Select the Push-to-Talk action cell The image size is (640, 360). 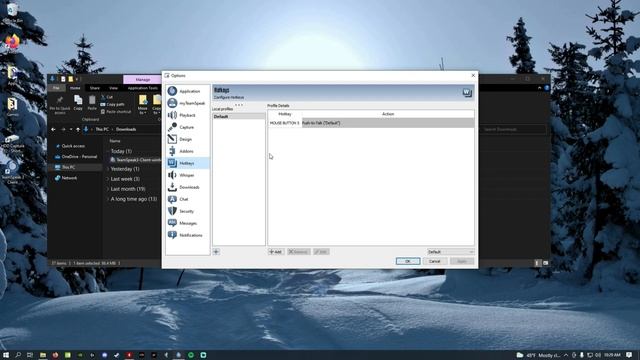point(388,123)
